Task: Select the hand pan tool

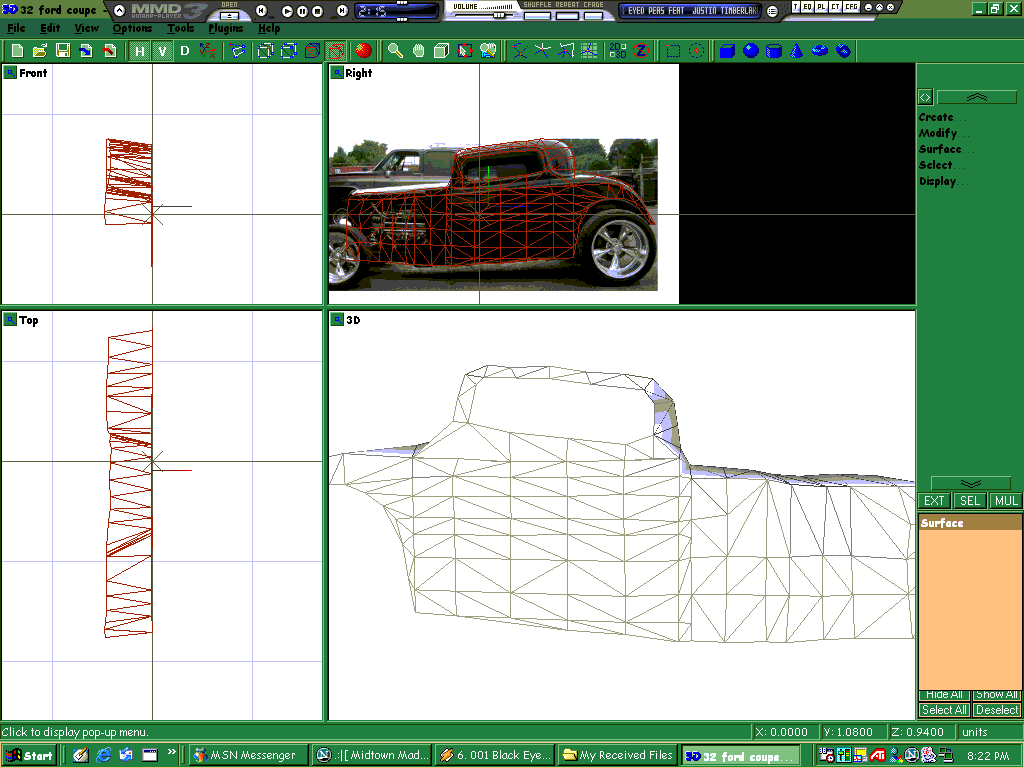Action: coord(418,51)
